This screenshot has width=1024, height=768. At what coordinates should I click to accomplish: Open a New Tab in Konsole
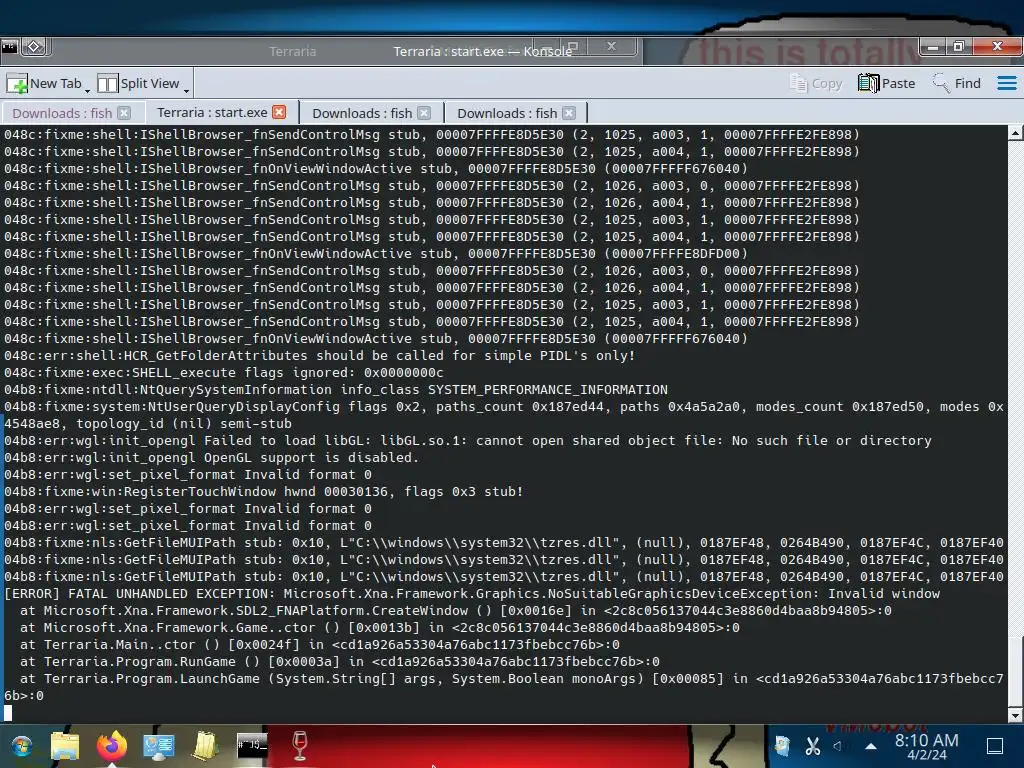coord(44,84)
